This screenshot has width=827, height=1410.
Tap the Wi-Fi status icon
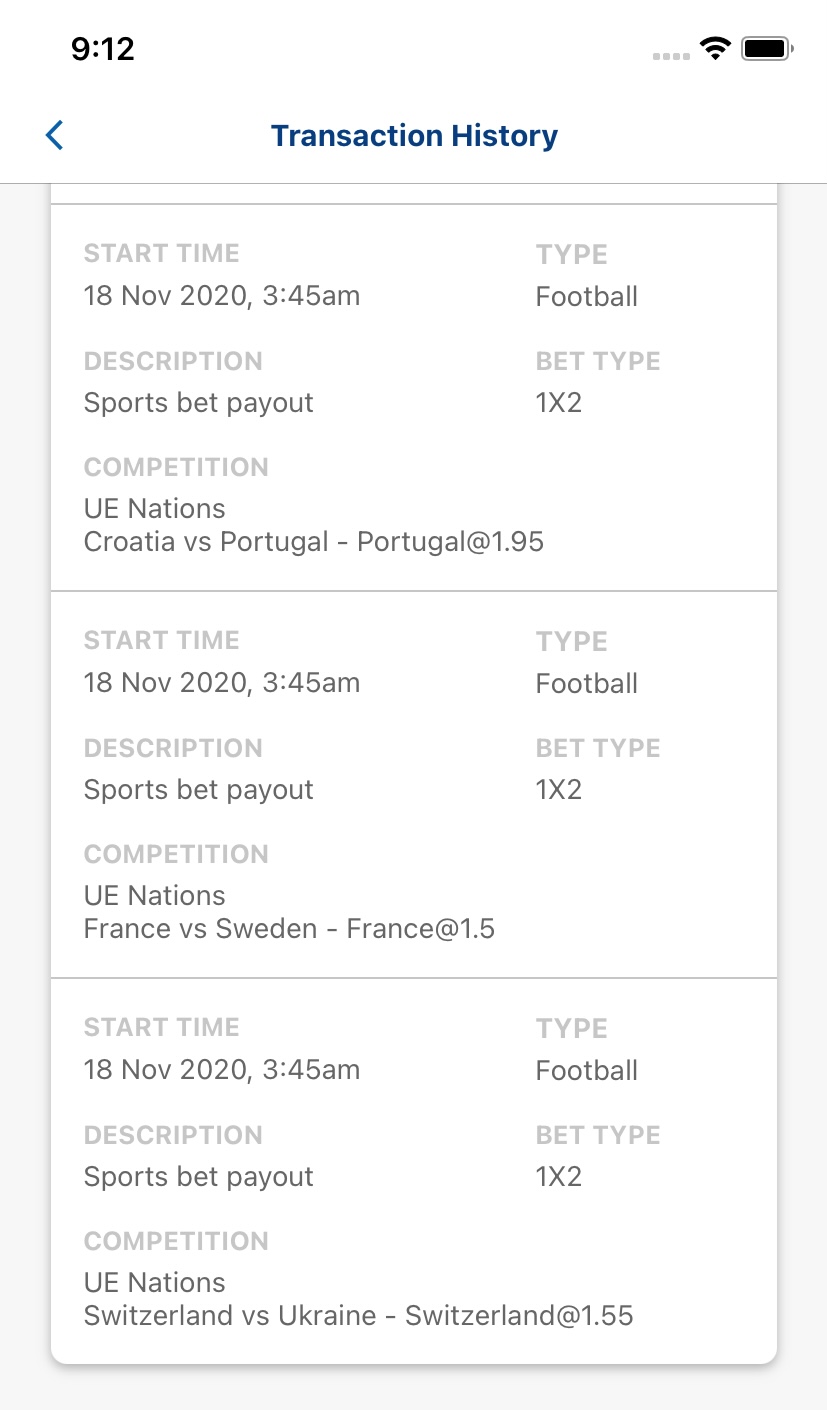(x=715, y=47)
